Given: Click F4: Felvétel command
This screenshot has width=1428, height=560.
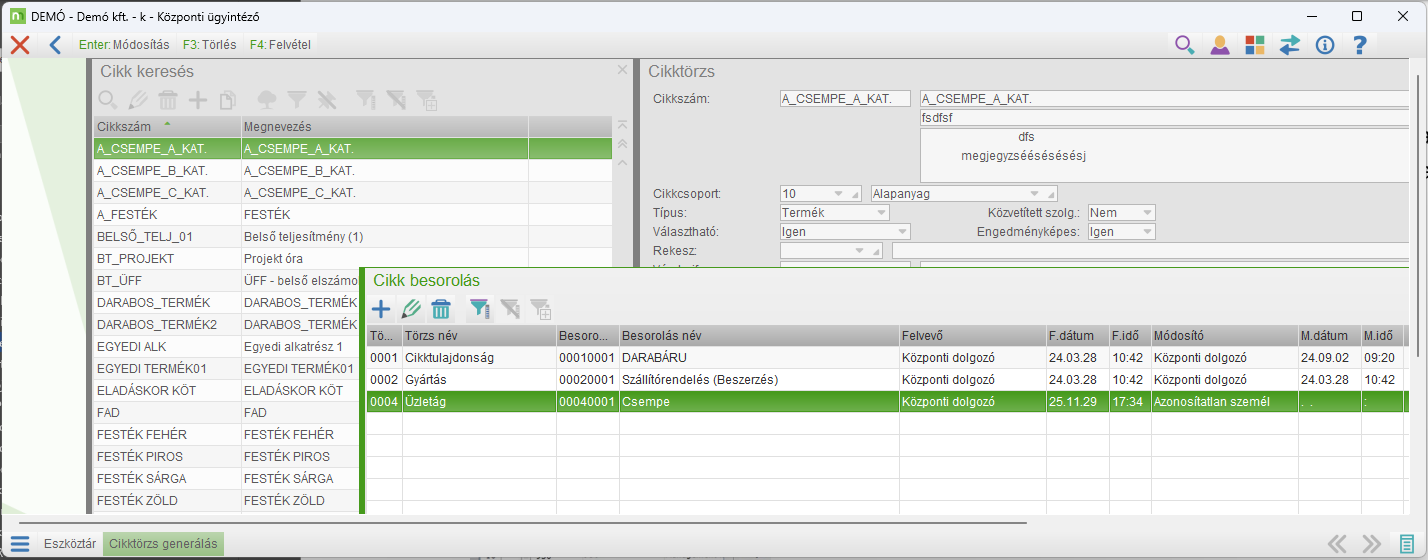Looking at the screenshot, I should [x=280, y=44].
